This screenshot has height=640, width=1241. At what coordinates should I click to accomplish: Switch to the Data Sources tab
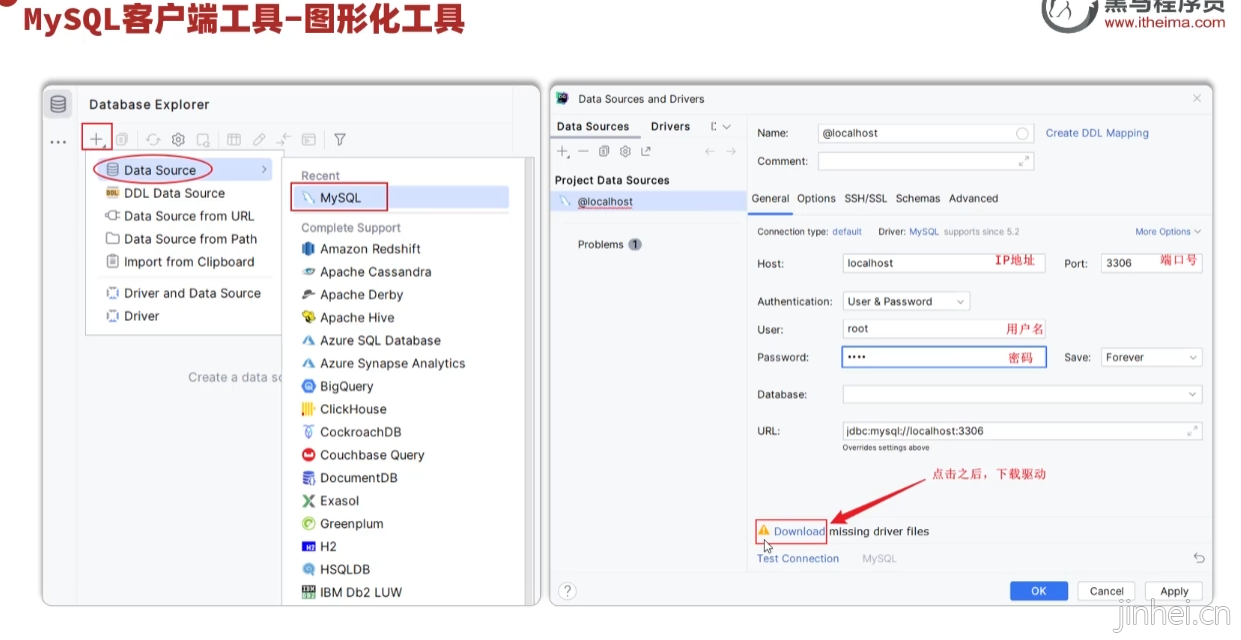tap(593, 126)
